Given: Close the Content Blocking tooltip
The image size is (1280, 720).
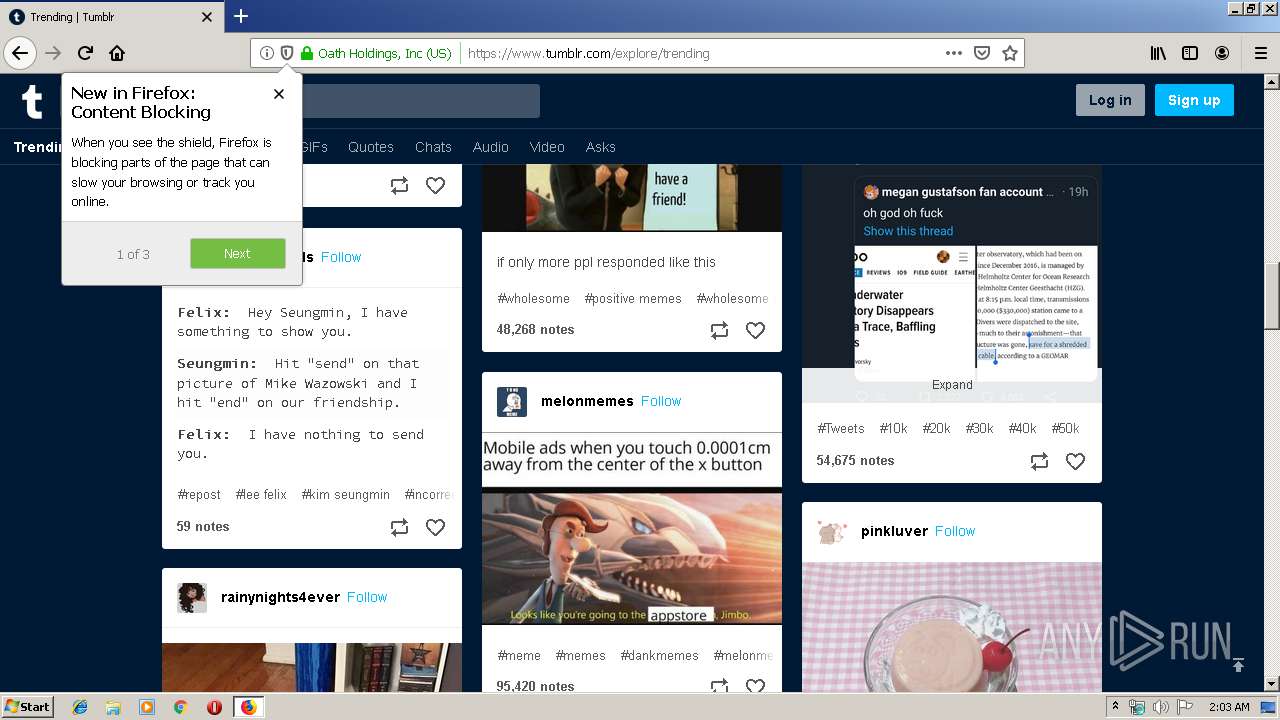Looking at the screenshot, I should [x=279, y=94].
